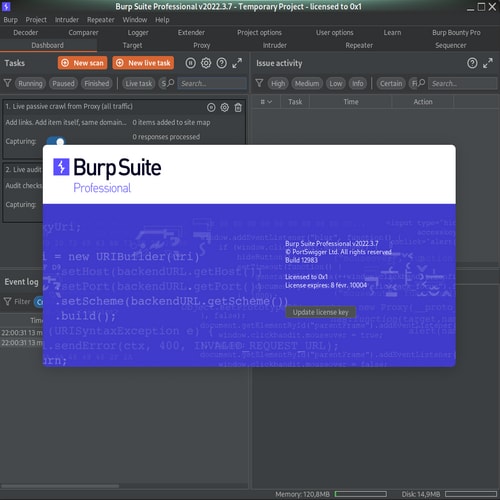Image resolution: width=500 pixels, height=500 pixels.
Task: Open the Project options tab
Action: click(259, 32)
